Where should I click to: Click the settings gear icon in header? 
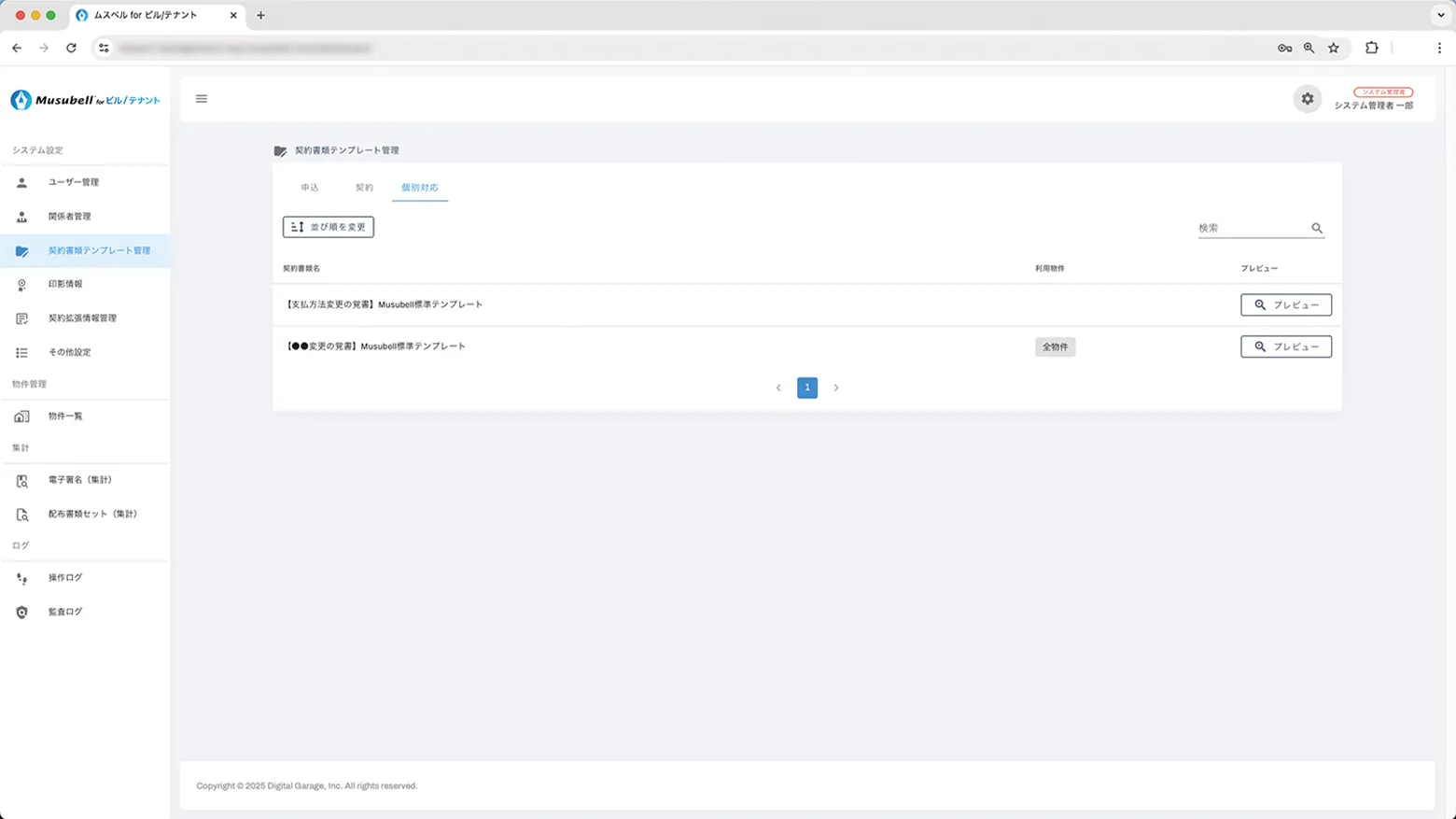point(1307,99)
